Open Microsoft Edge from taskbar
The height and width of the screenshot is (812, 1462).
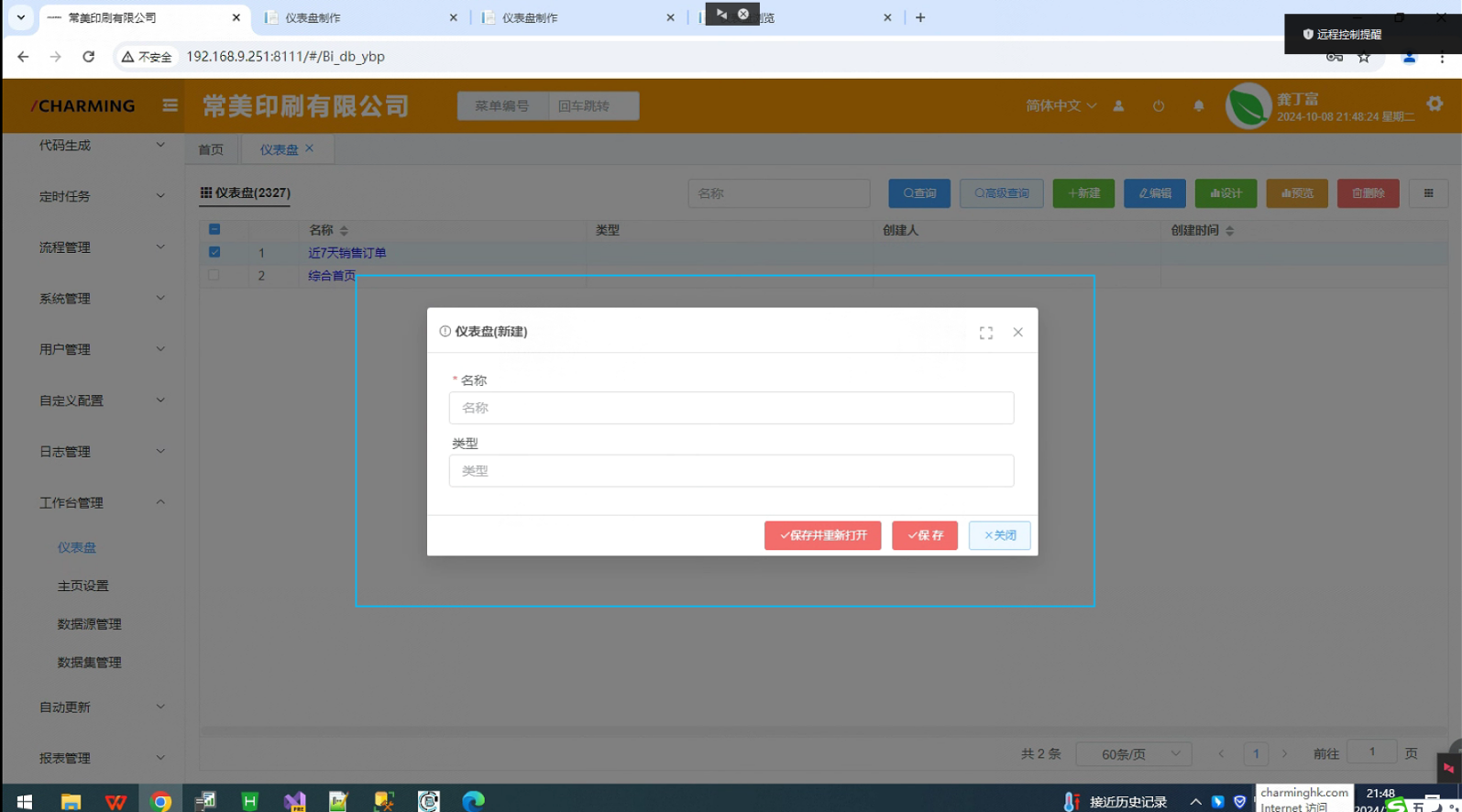(x=473, y=801)
